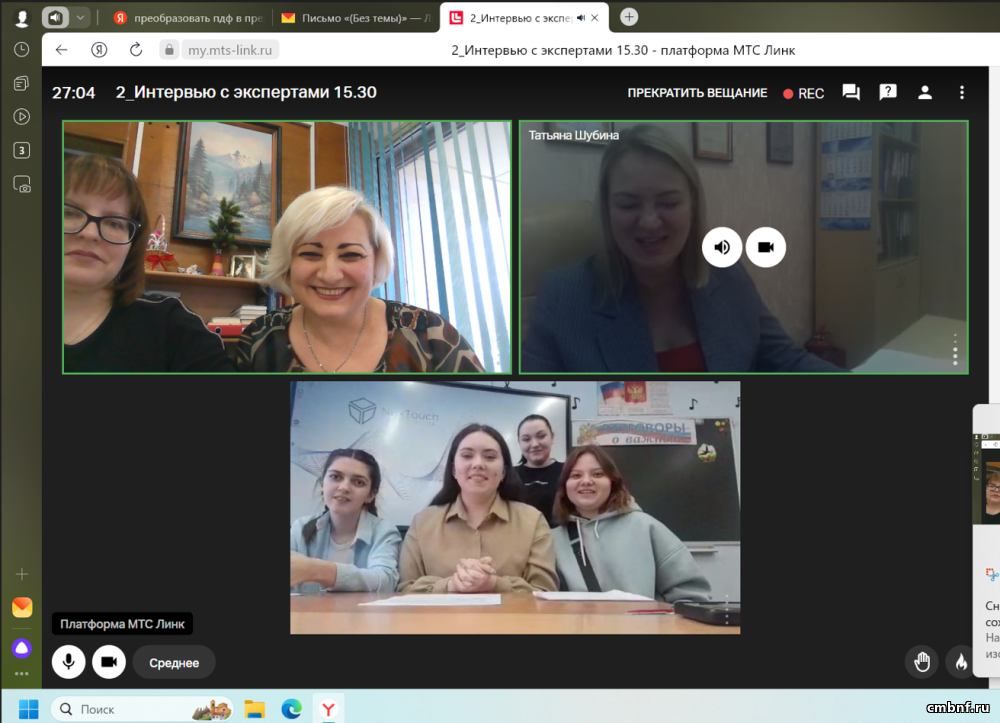Click the Windows taskbar Поиск search field

pyautogui.click(x=140, y=709)
